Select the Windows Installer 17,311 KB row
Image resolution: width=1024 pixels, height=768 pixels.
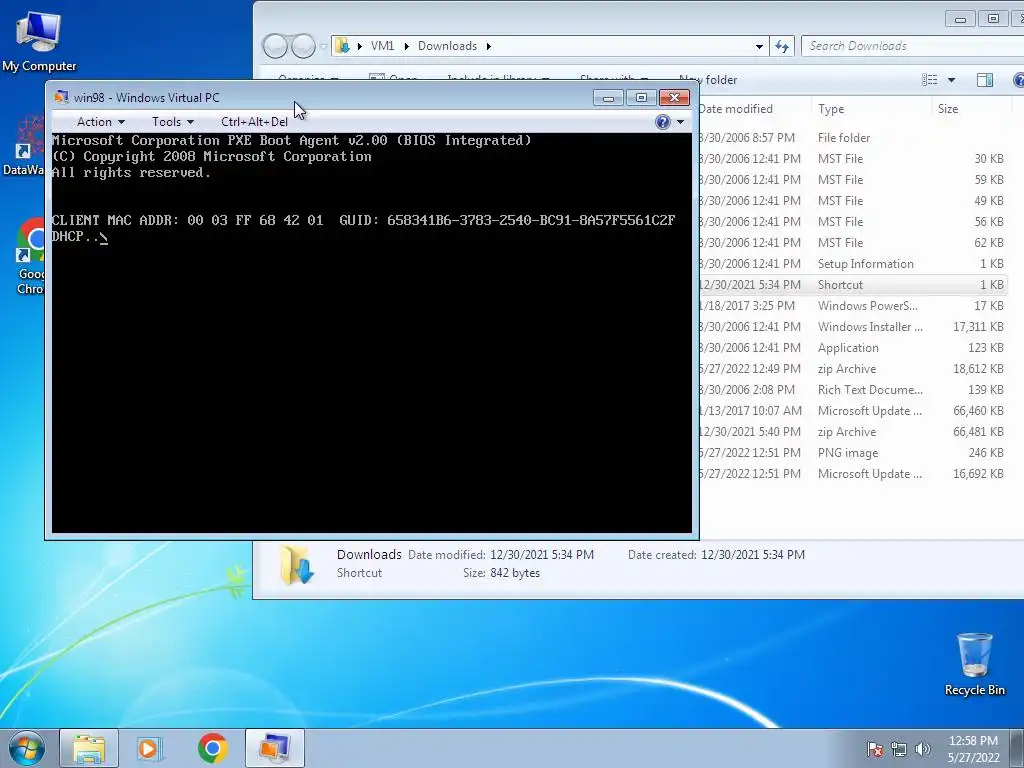[x=853, y=327]
